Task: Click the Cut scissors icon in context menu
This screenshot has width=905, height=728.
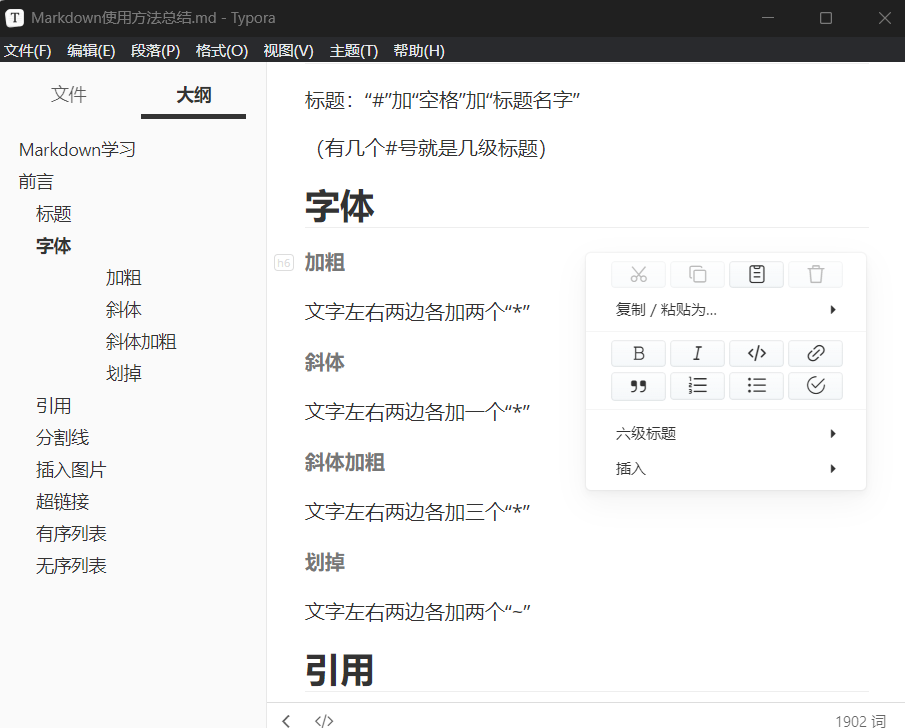Action: (638, 274)
